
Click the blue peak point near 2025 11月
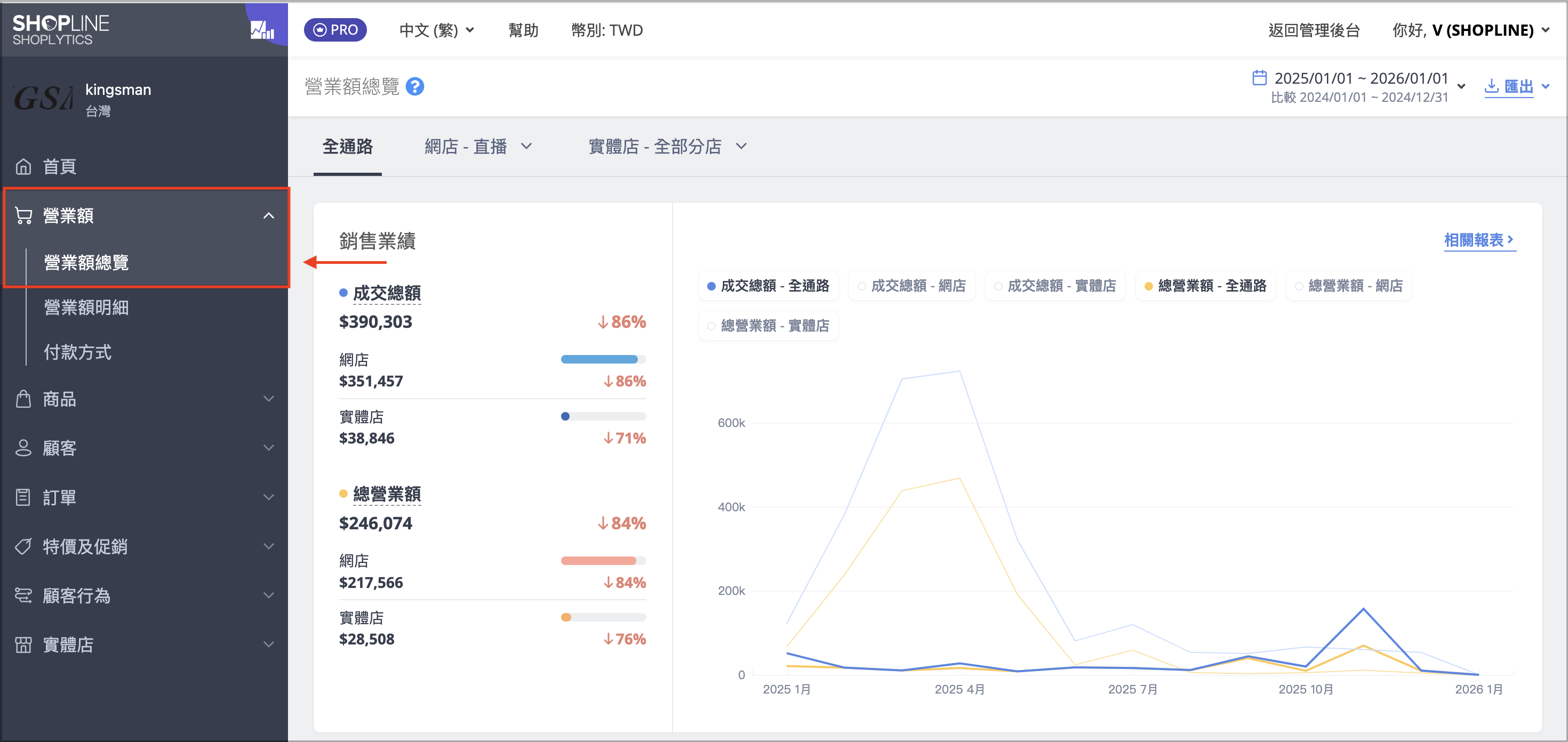pyautogui.click(x=1363, y=608)
